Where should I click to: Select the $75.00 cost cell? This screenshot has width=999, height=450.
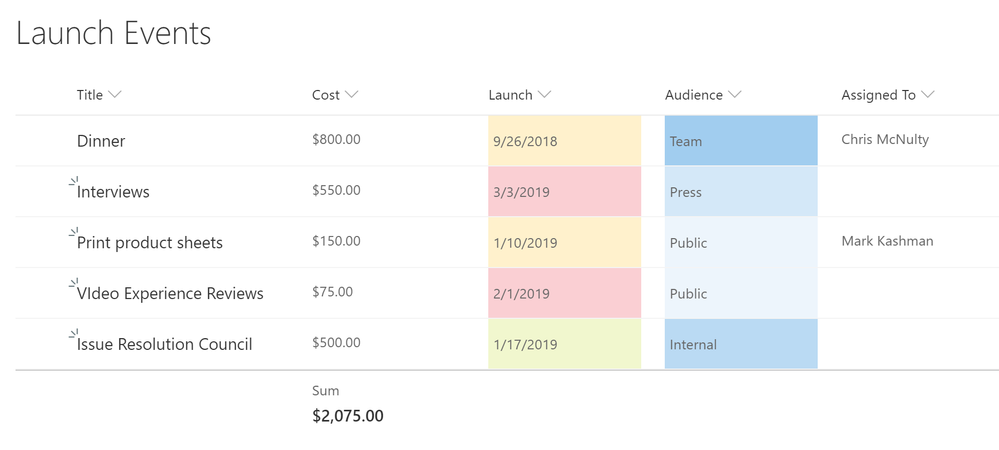coord(333,292)
